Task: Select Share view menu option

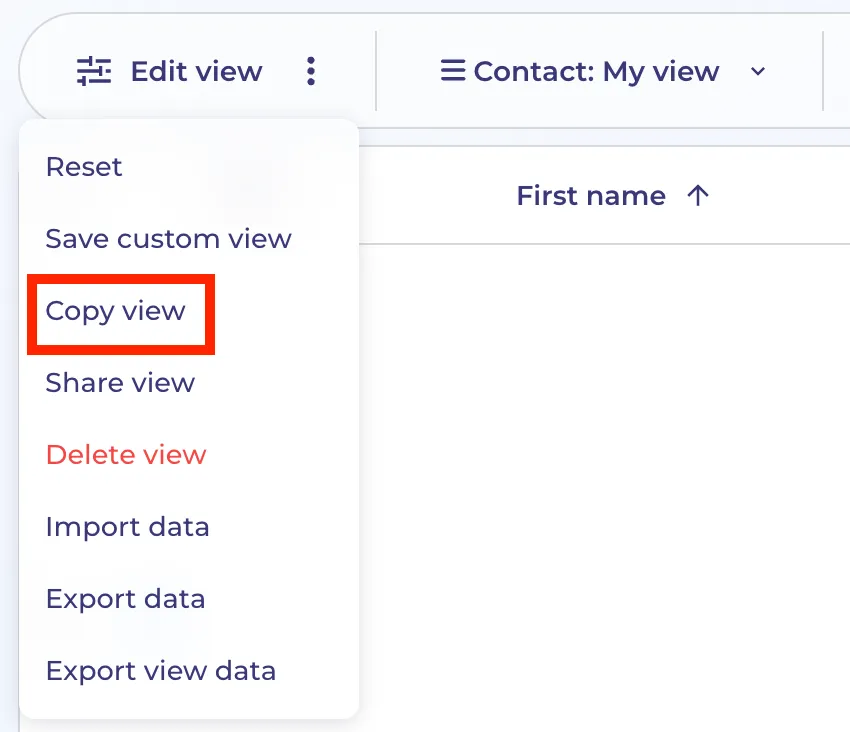Action: [120, 383]
